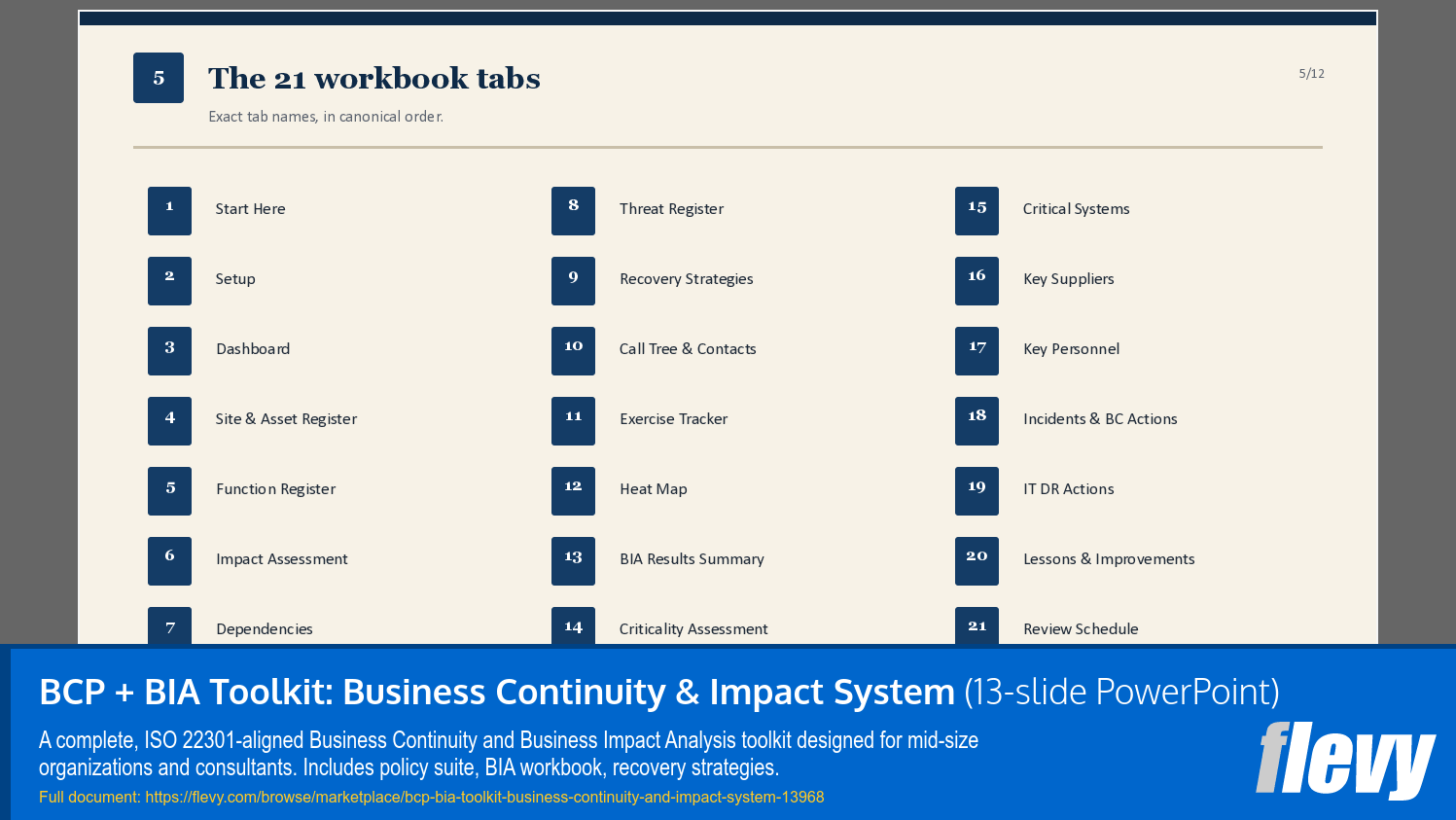Image resolution: width=1456 pixels, height=820 pixels.
Task: Select the 'Key Personnel' tab name
Action: point(1072,349)
